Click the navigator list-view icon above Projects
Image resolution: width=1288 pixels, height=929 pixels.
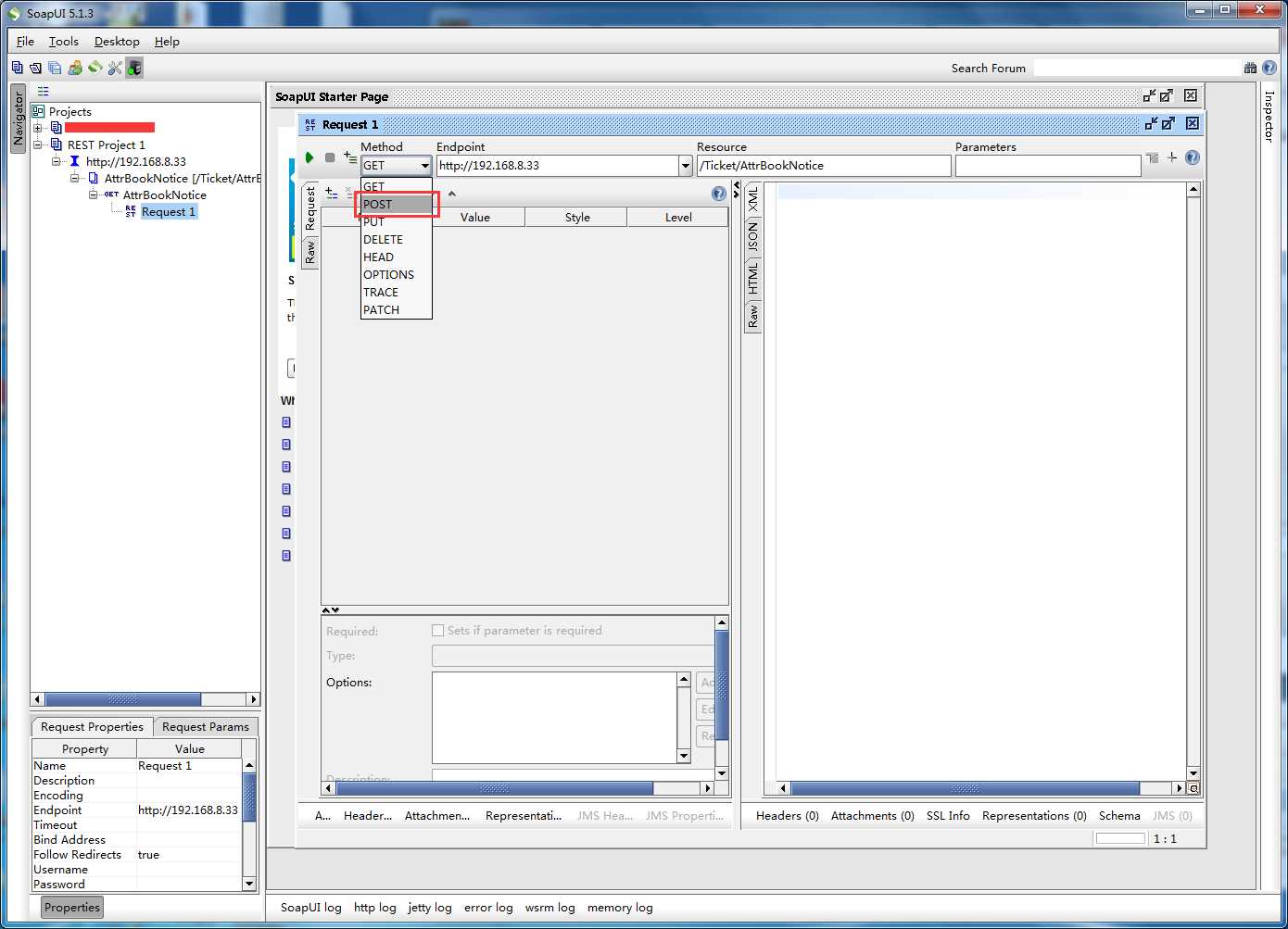pyautogui.click(x=43, y=91)
